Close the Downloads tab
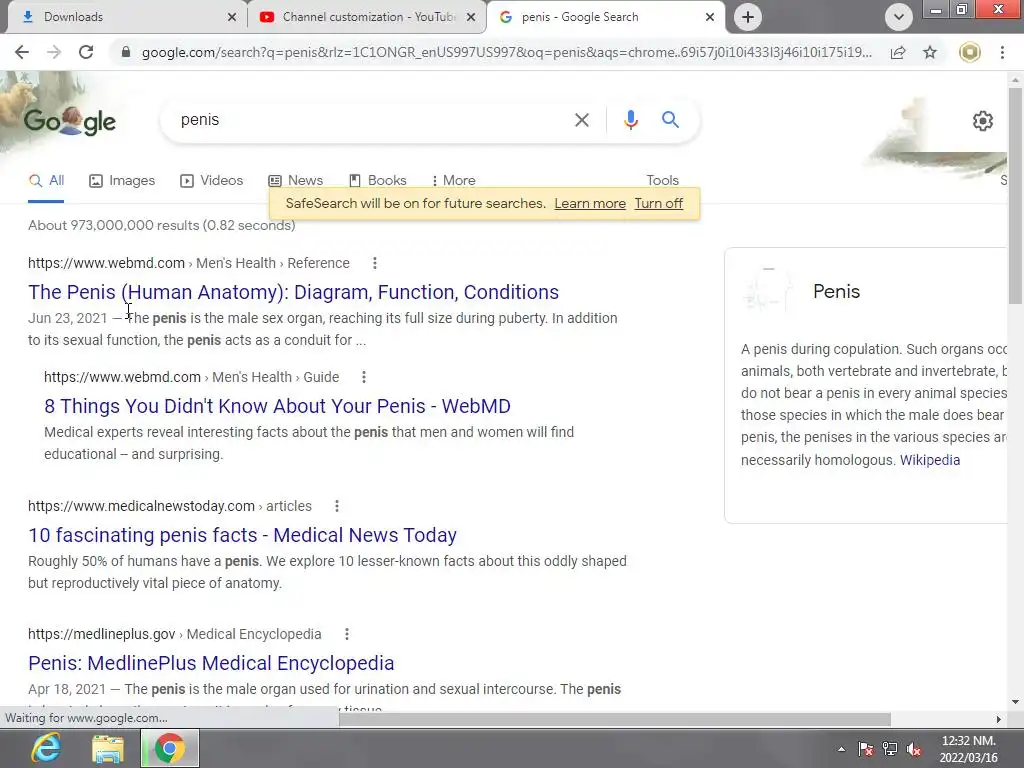Screen dimensions: 1024x768 [232, 17]
